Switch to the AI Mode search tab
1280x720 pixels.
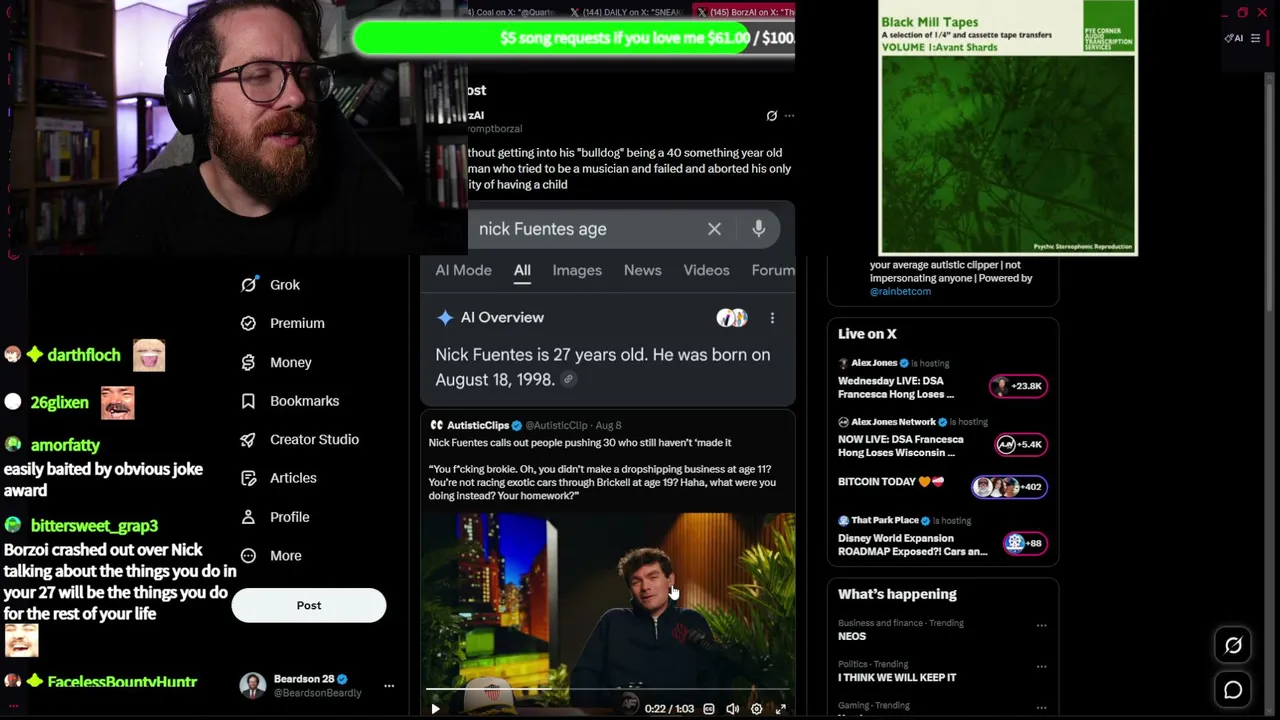point(463,270)
